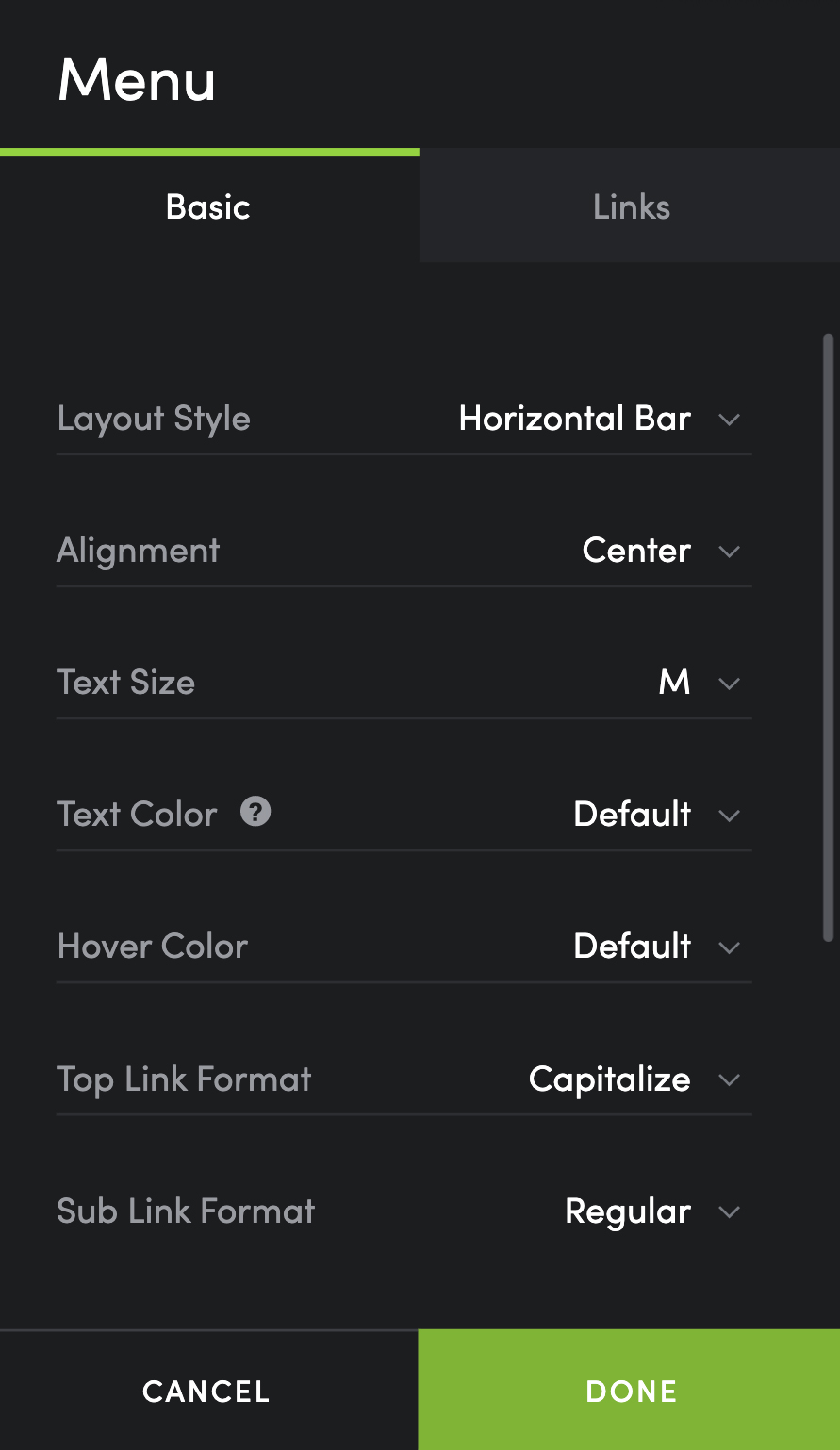Open Top Link Format Capitalize dropdown
The height and width of the screenshot is (1450, 840).
[634, 1079]
